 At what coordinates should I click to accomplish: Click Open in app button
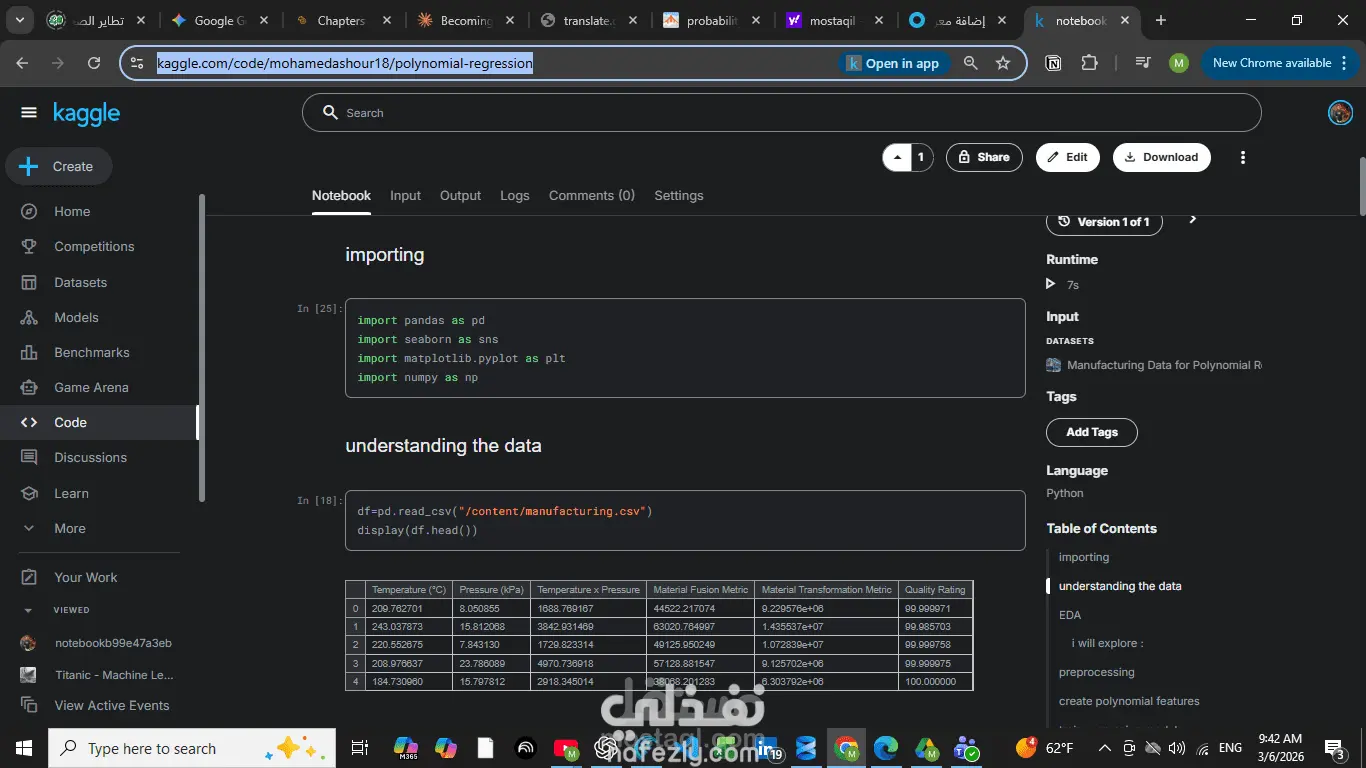pos(893,63)
